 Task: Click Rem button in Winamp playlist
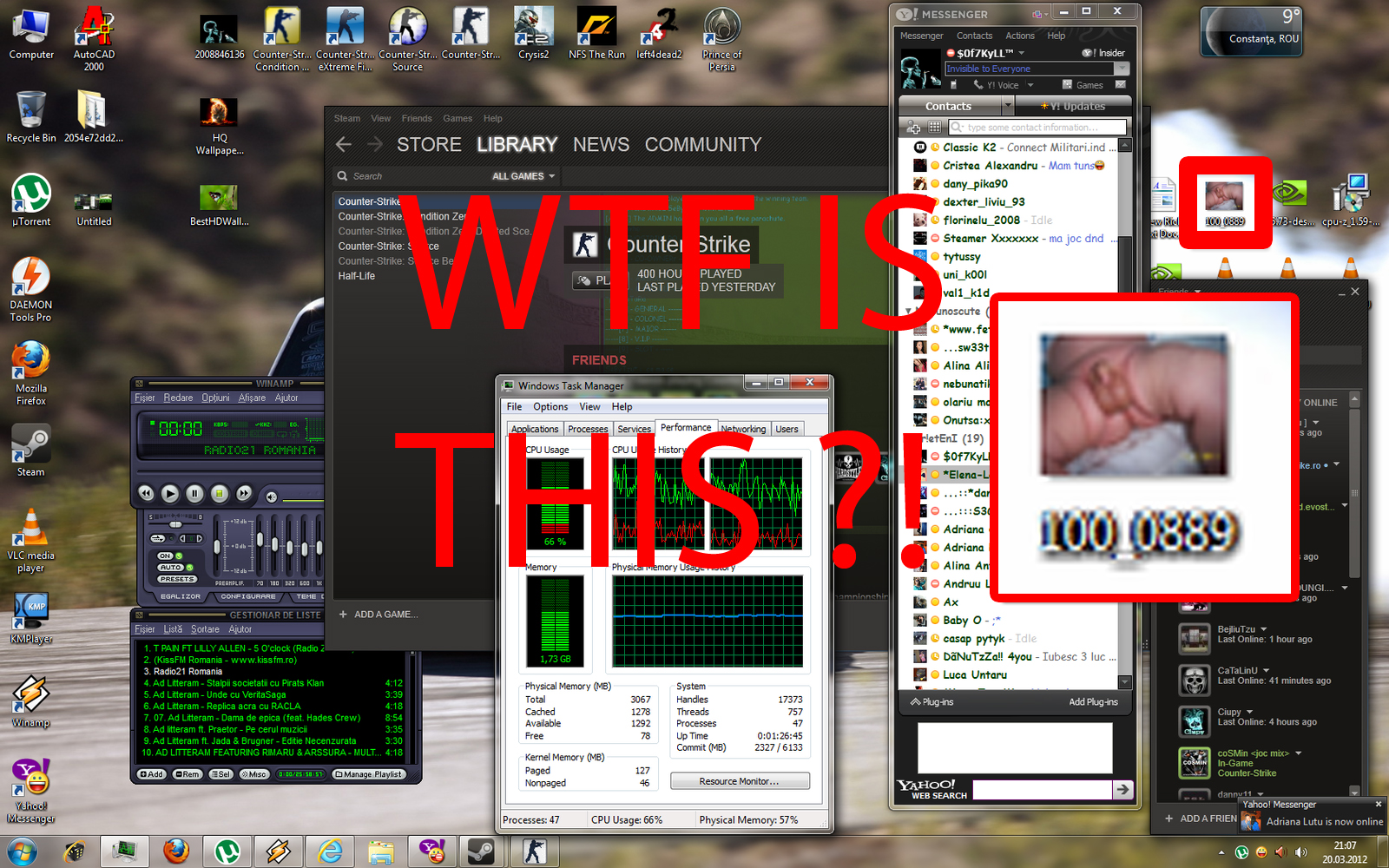(188, 774)
